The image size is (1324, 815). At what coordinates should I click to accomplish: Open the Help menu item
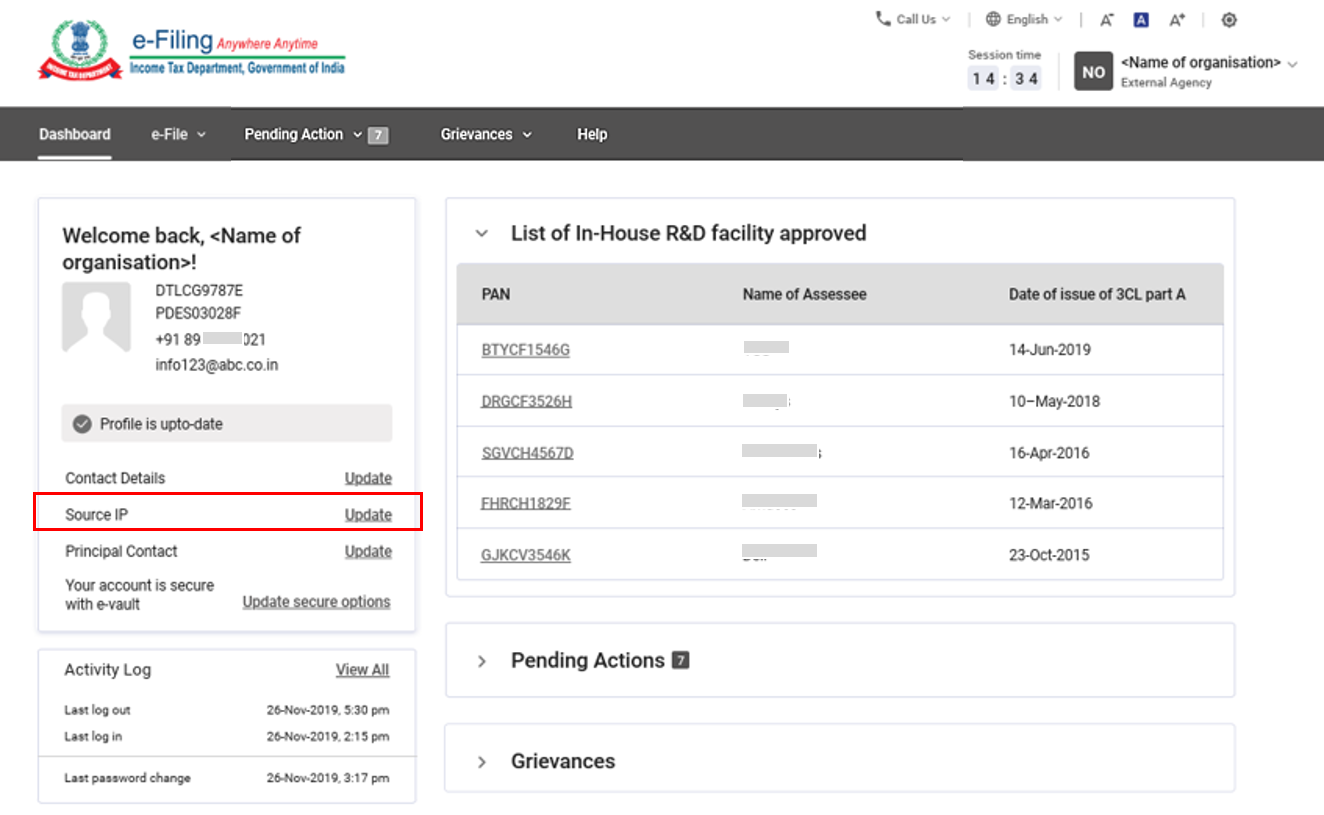(x=591, y=134)
